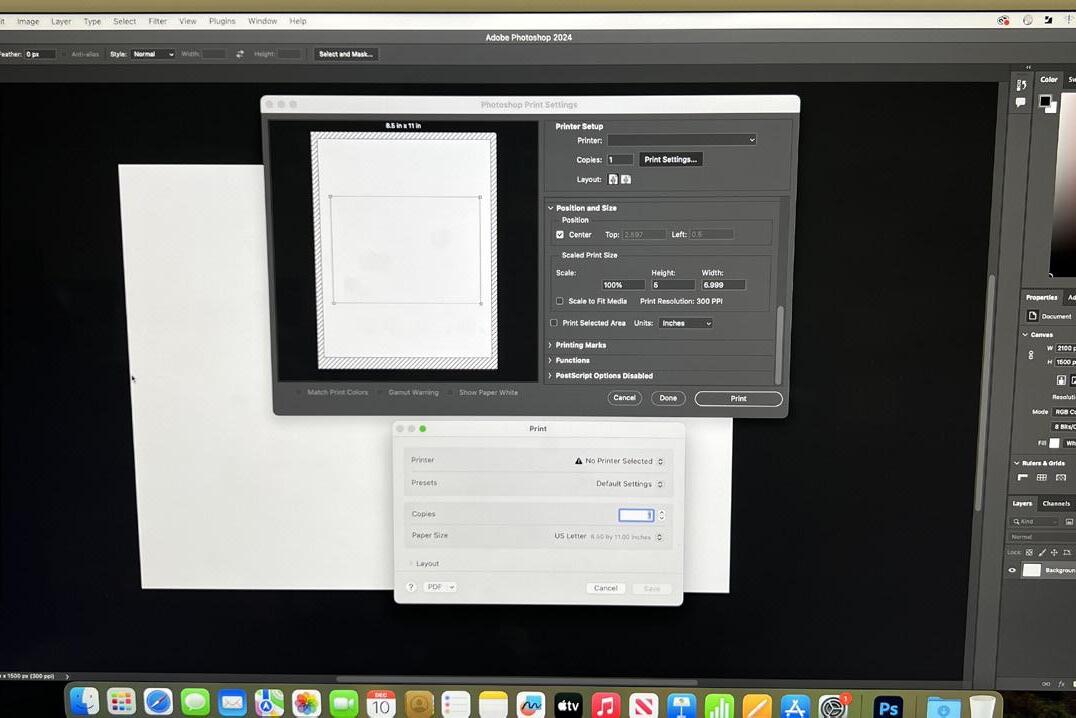Select landscape layout icon in Printer Setup
The image size is (1076, 718).
(626, 179)
